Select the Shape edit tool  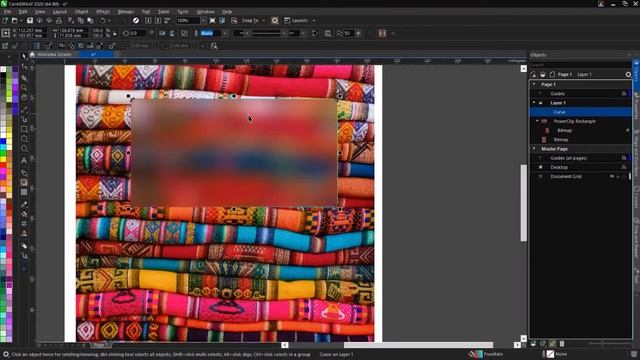24,67
